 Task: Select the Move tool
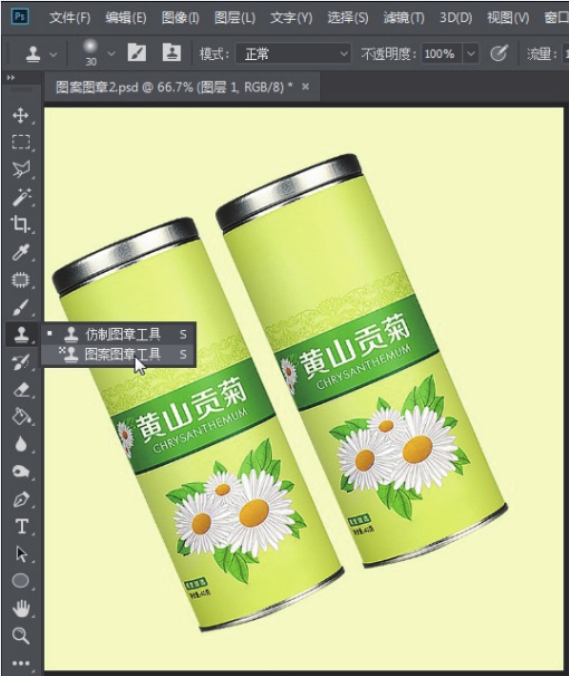click(20, 116)
